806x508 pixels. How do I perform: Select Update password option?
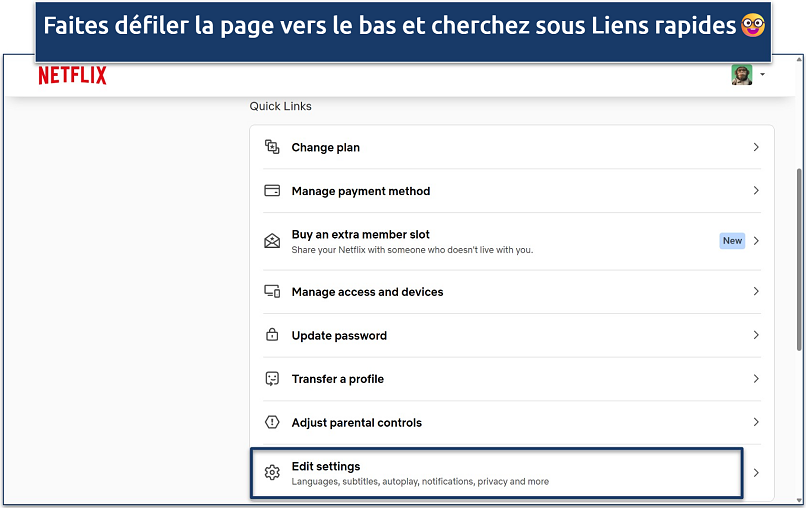(339, 335)
